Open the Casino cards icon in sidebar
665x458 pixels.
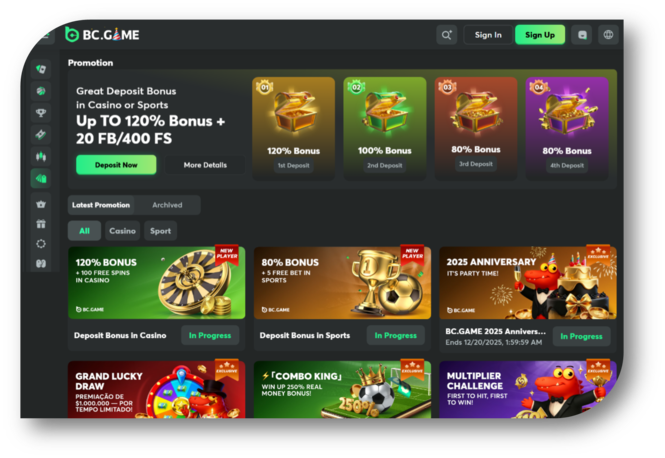click(x=41, y=69)
